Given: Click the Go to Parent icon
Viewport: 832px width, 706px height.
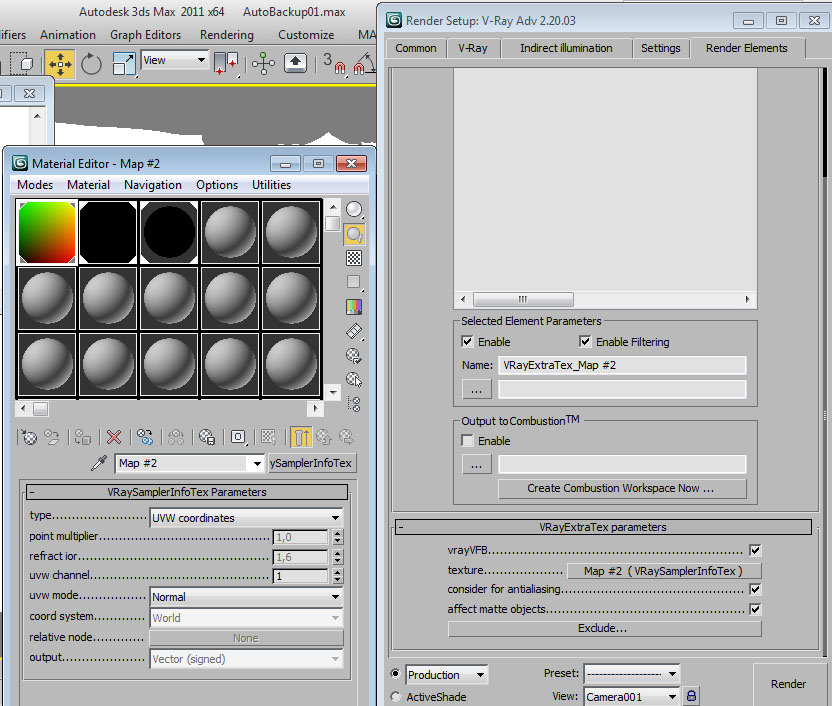Looking at the screenshot, I should pyautogui.click(x=324, y=437).
